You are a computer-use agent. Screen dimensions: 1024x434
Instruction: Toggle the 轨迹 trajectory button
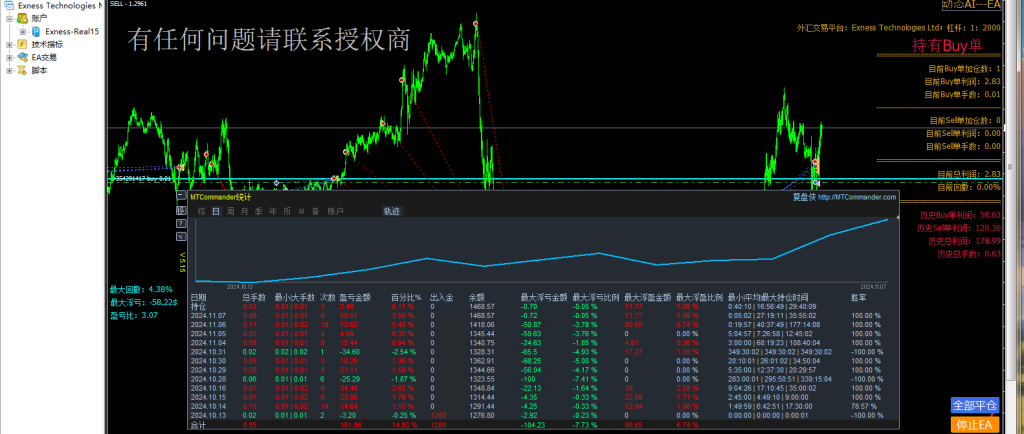click(391, 211)
